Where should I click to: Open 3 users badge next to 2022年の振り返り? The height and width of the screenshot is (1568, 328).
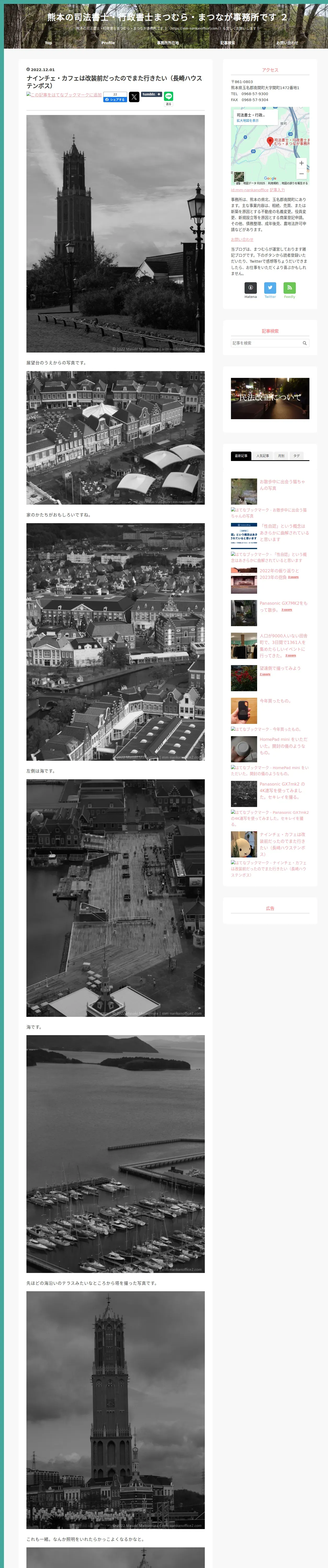pyautogui.click(x=293, y=577)
